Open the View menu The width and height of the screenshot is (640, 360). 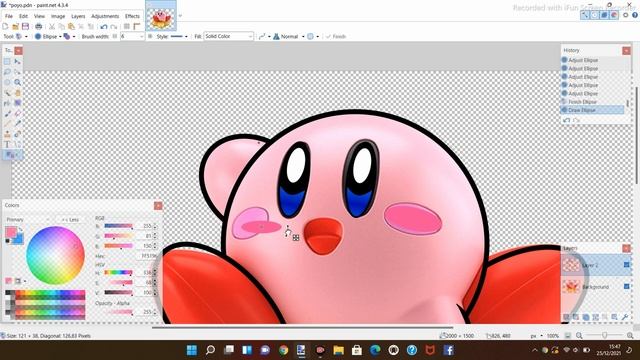point(39,16)
